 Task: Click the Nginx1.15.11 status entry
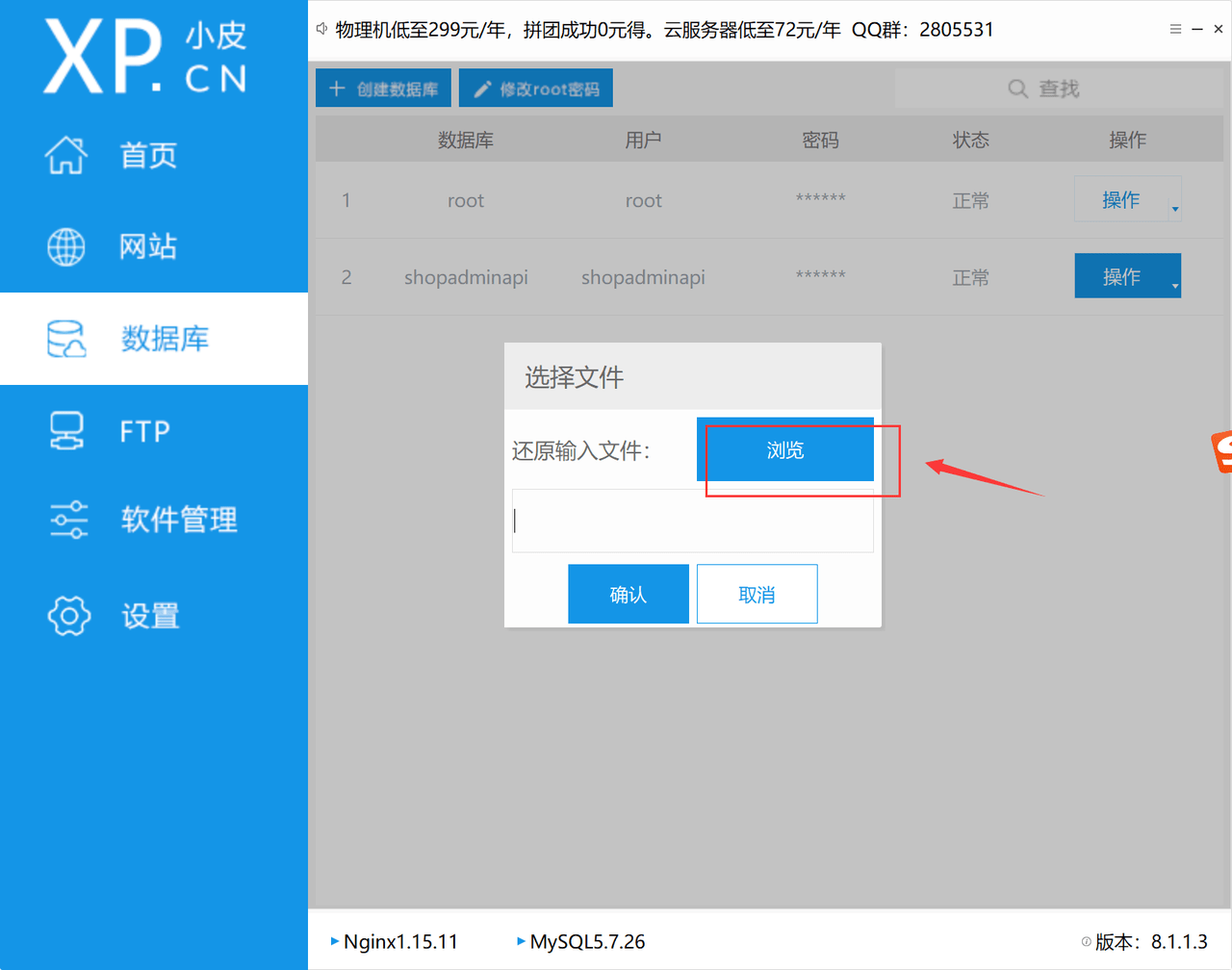(395, 941)
